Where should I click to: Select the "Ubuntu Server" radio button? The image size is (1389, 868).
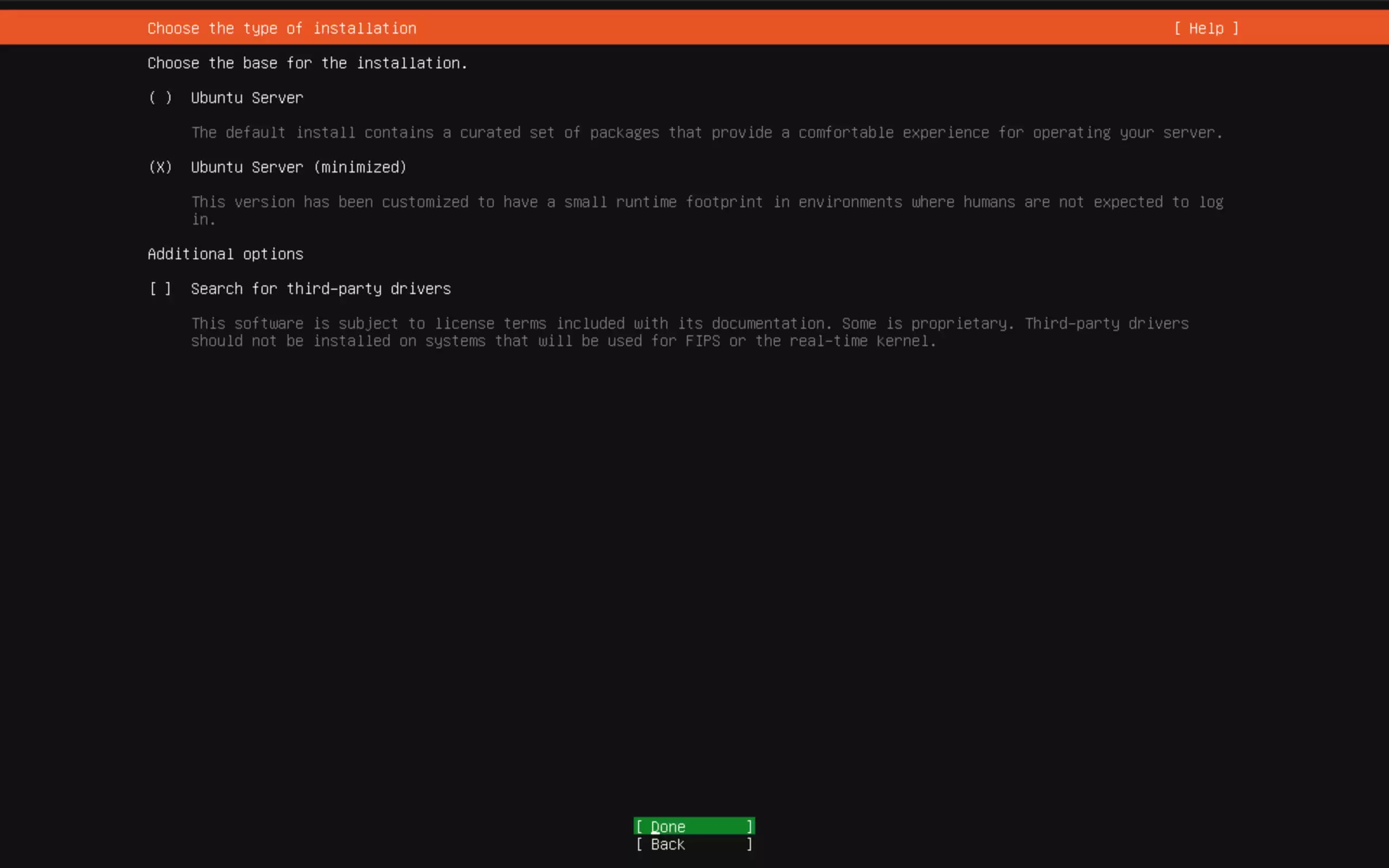pos(160,98)
